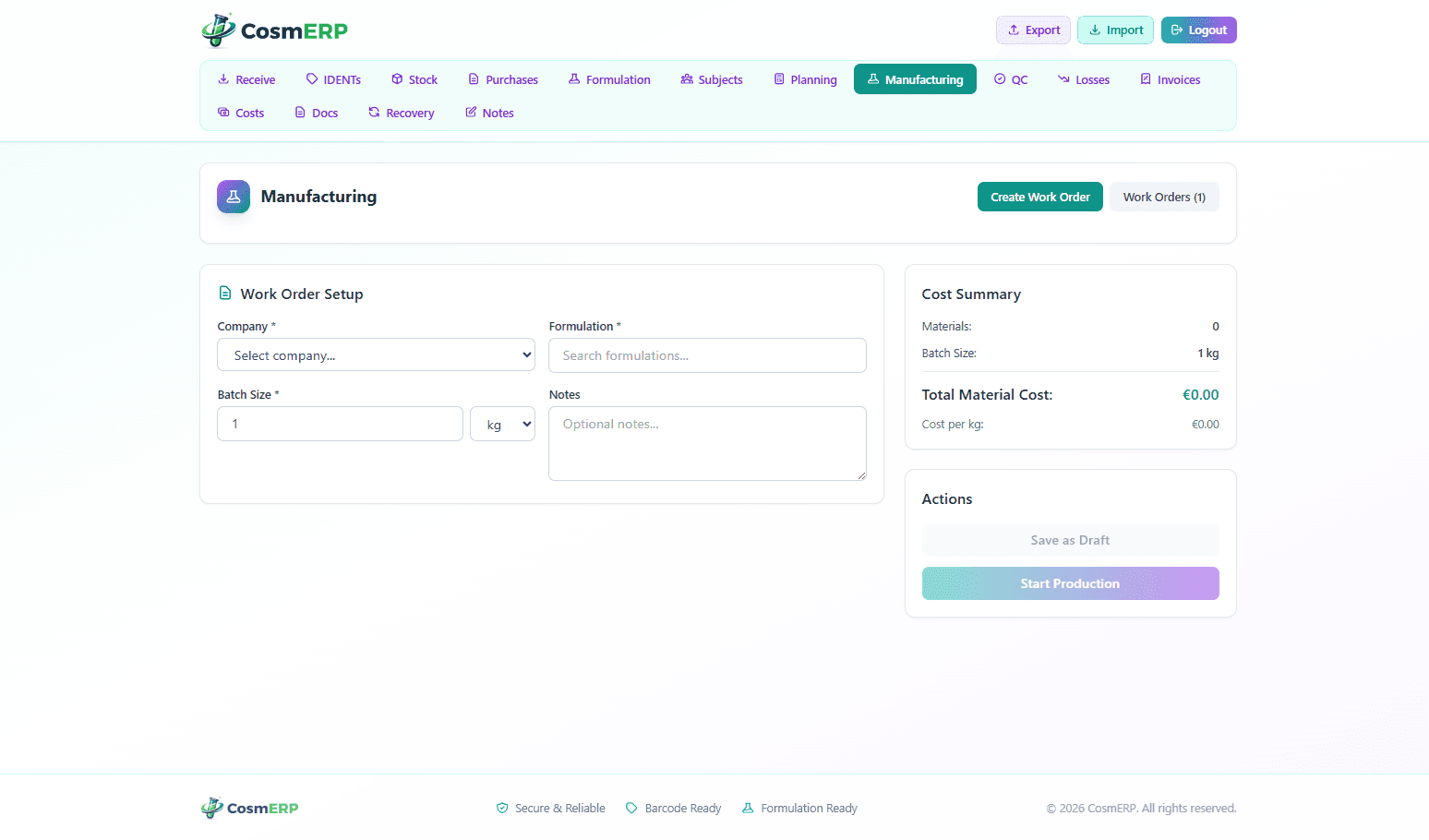Expand the kg unit dropdown
This screenshot has height=840, width=1429.
point(502,425)
